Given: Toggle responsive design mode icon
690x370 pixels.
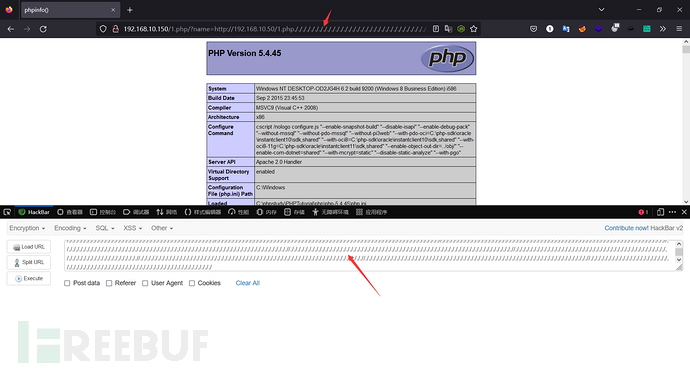Looking at the screenshot, I should (x=660, y=212).
